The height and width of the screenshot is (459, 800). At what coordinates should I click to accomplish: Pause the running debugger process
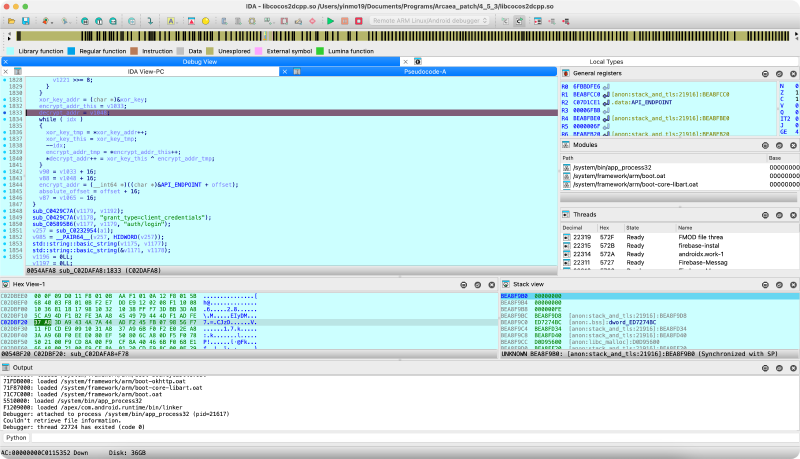pos(345,20)
